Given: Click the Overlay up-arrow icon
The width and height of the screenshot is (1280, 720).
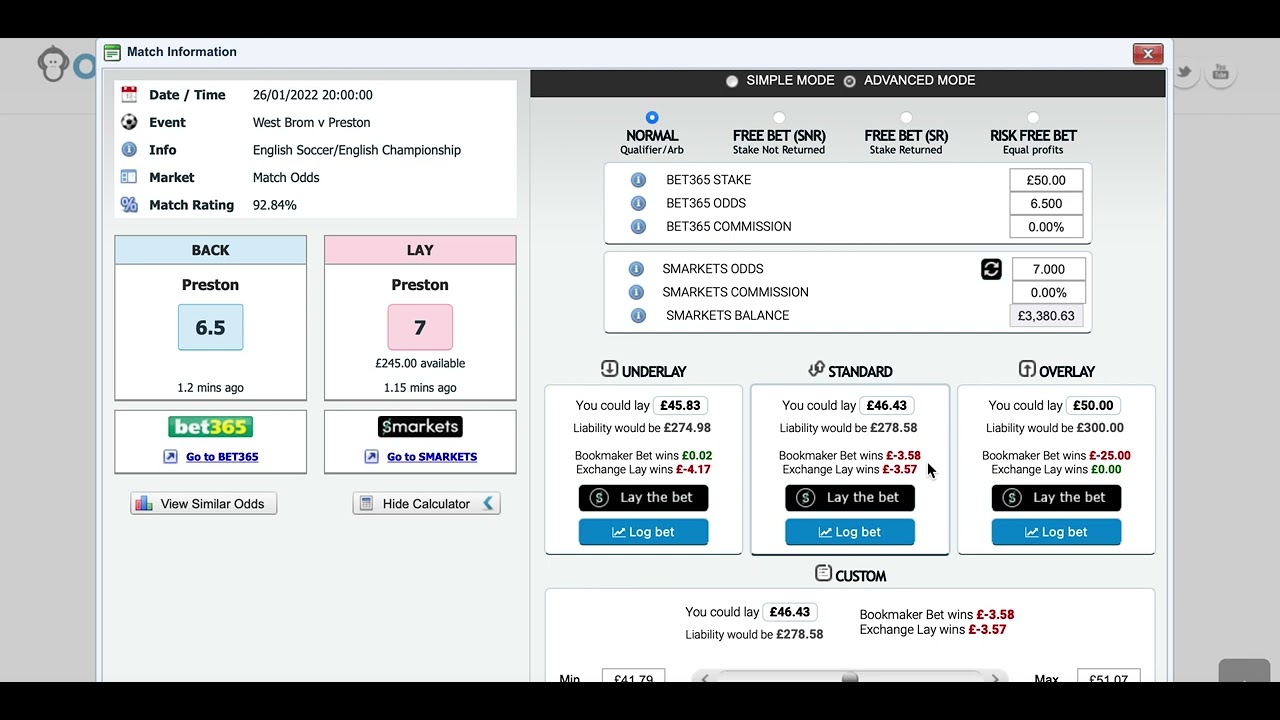Looking at the screenshot, I should [x=1027, y=369].
